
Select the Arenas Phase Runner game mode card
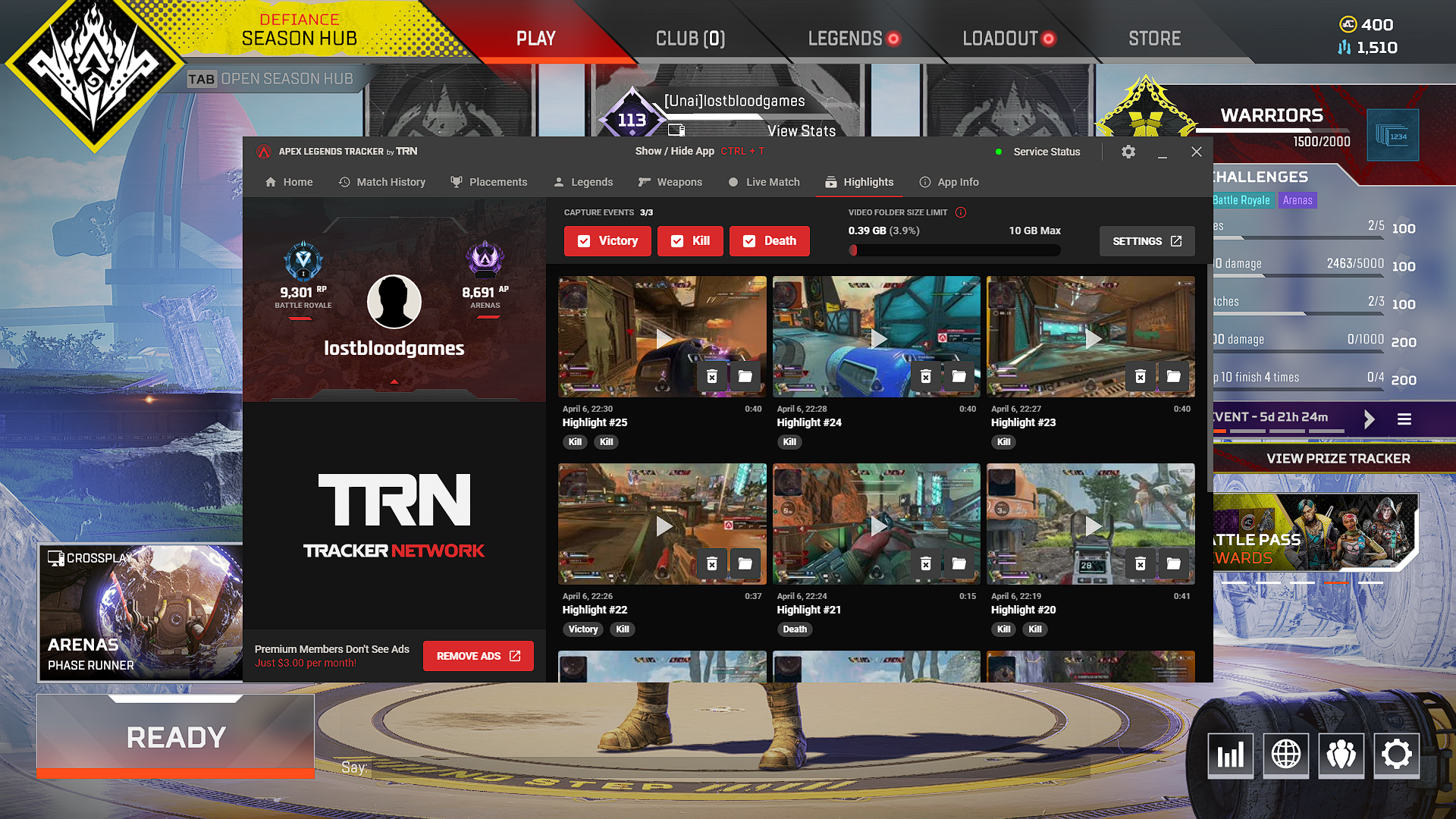140,613
